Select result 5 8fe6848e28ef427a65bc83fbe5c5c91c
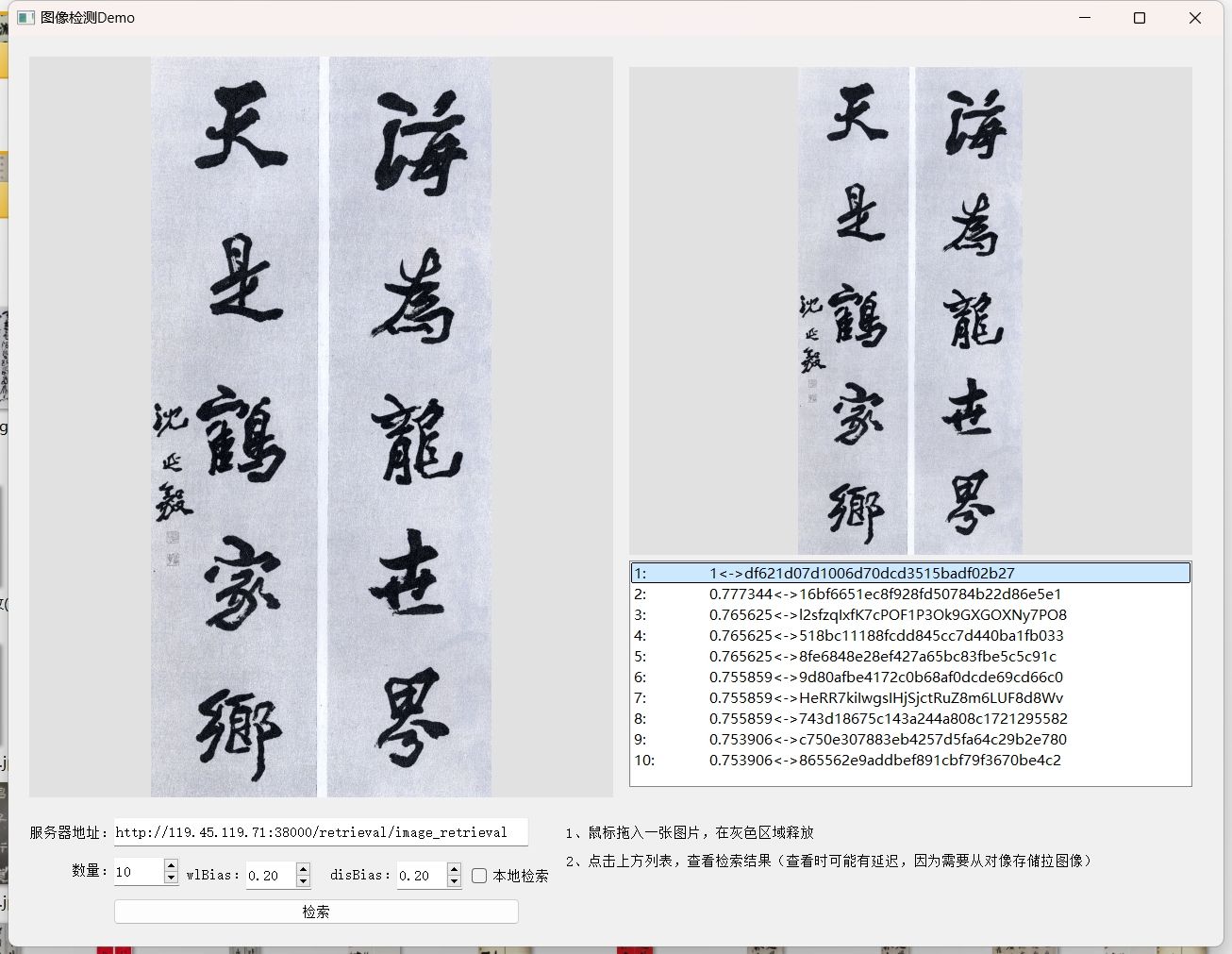This screenshot has width=1232, height=954. [910, 656]
